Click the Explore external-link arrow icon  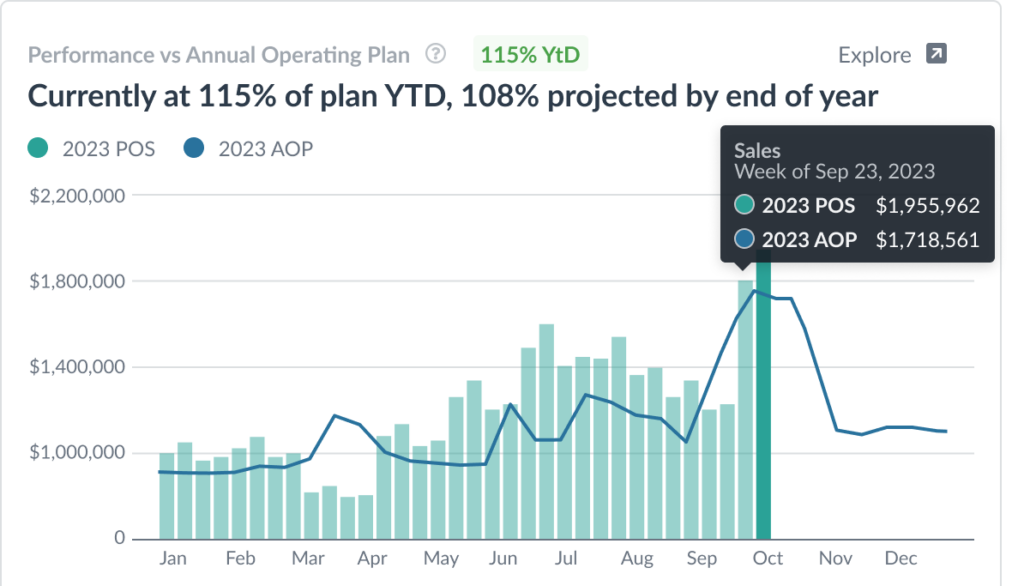pyautogui.click(x=938, y=55)
